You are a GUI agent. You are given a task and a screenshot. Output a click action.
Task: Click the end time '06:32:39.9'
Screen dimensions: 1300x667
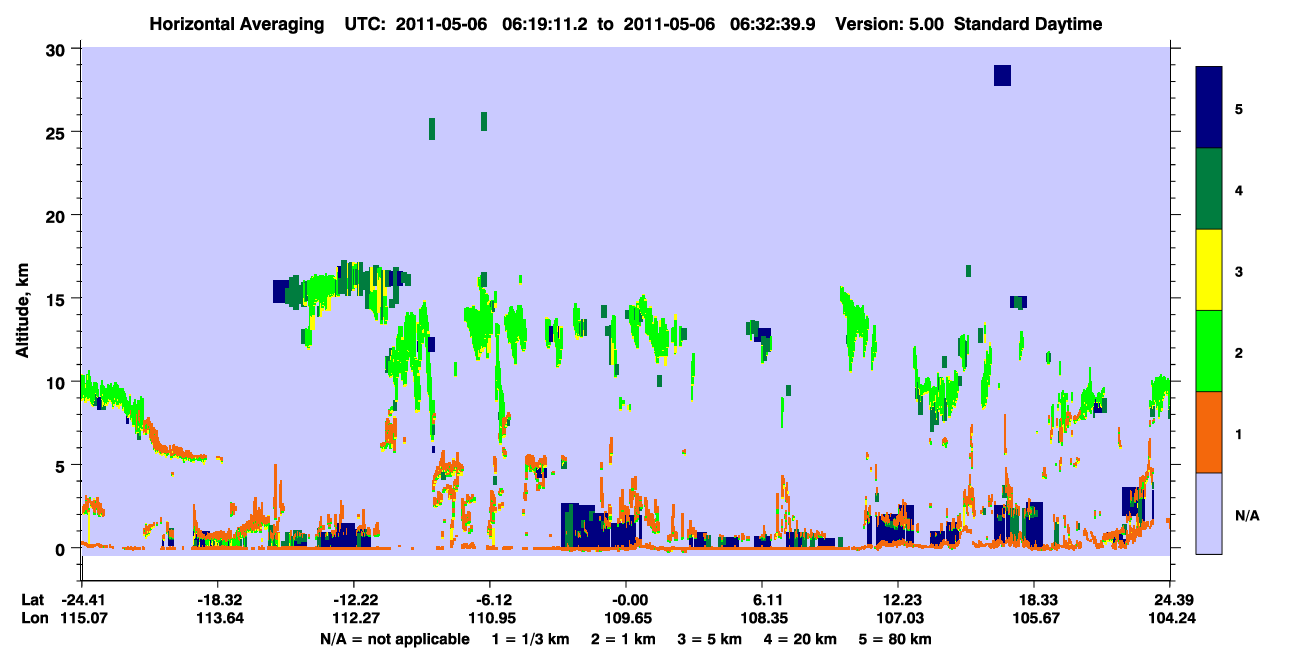772,24
